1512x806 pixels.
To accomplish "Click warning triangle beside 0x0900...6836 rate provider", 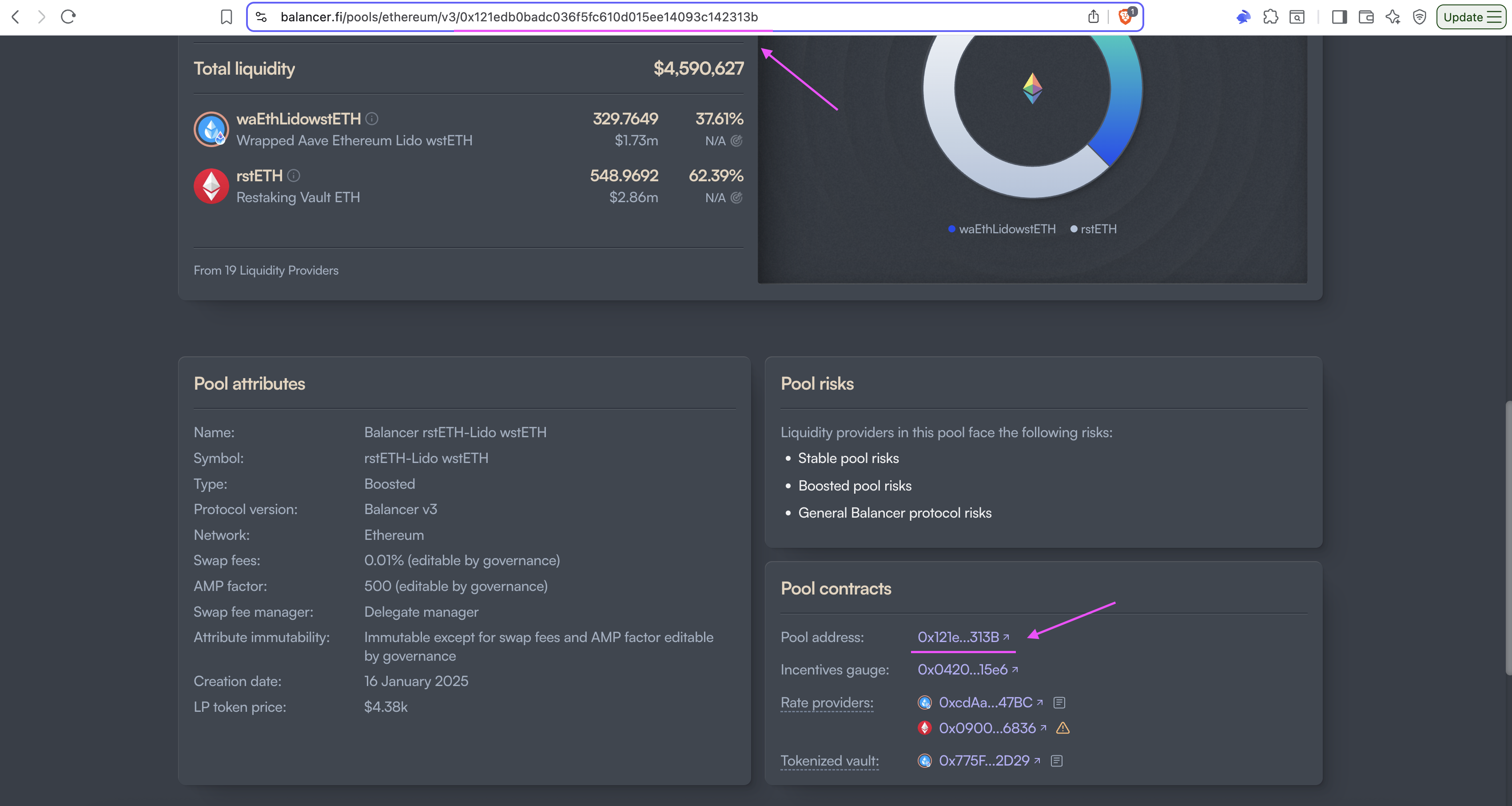I will [1062, 728].
